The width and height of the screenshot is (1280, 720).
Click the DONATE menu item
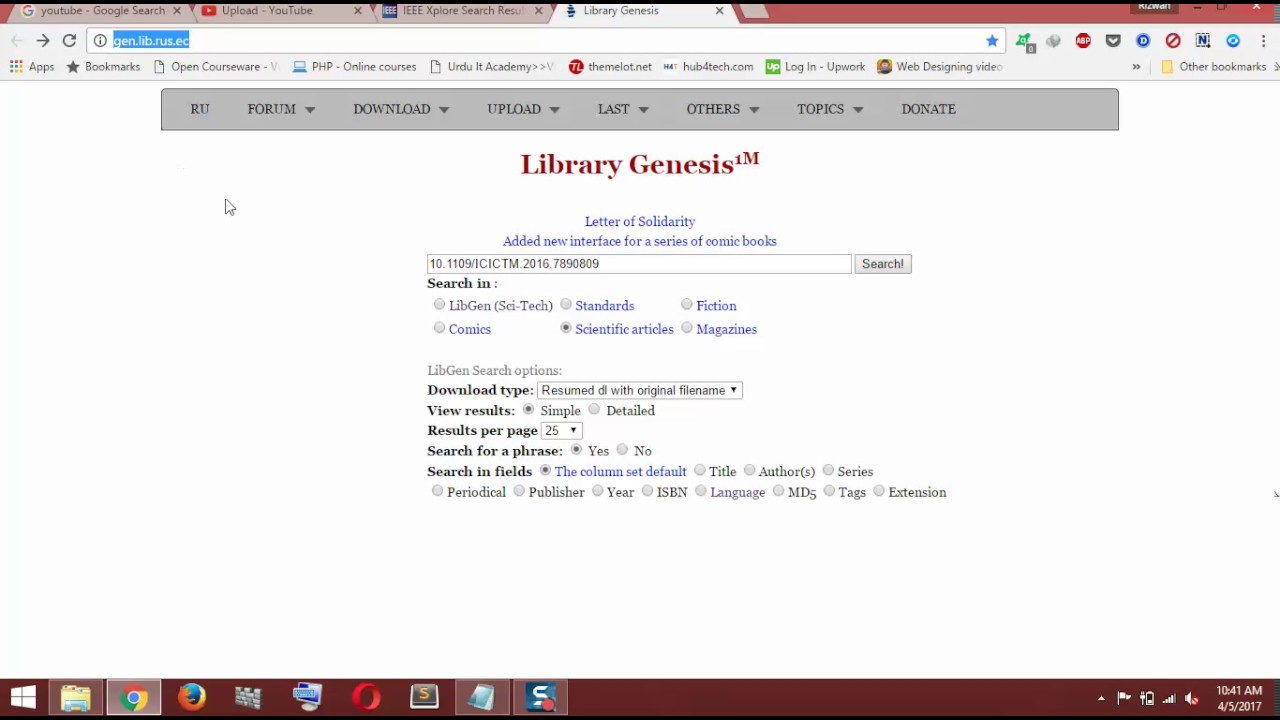[928, 109]
